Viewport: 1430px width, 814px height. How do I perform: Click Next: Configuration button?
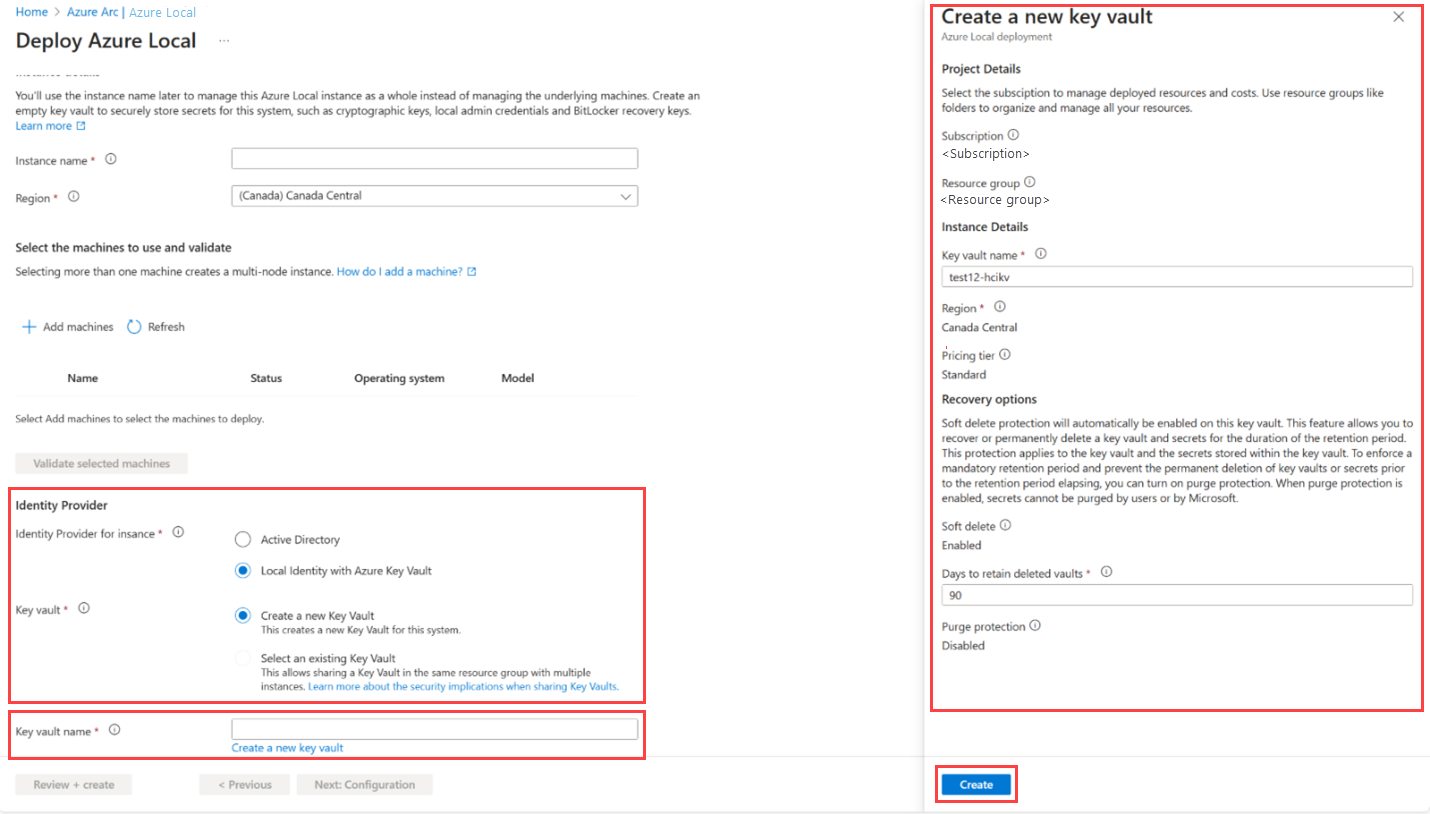pyautogui.click(x=365, y=785)
